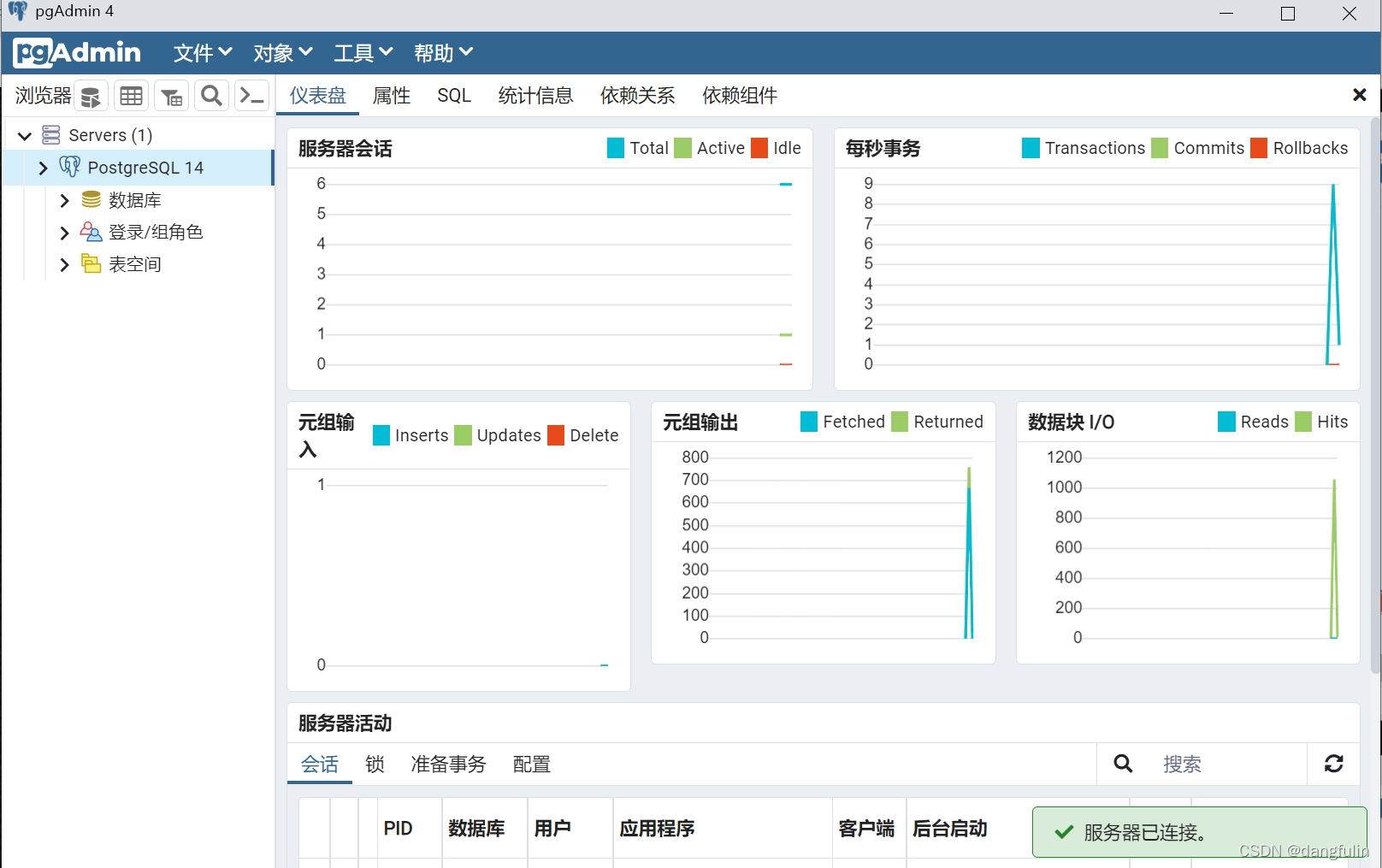Viewport: 1382px width, 868px height.
Task: Open the Query Tool database icon
Action: tap(91, 96)
